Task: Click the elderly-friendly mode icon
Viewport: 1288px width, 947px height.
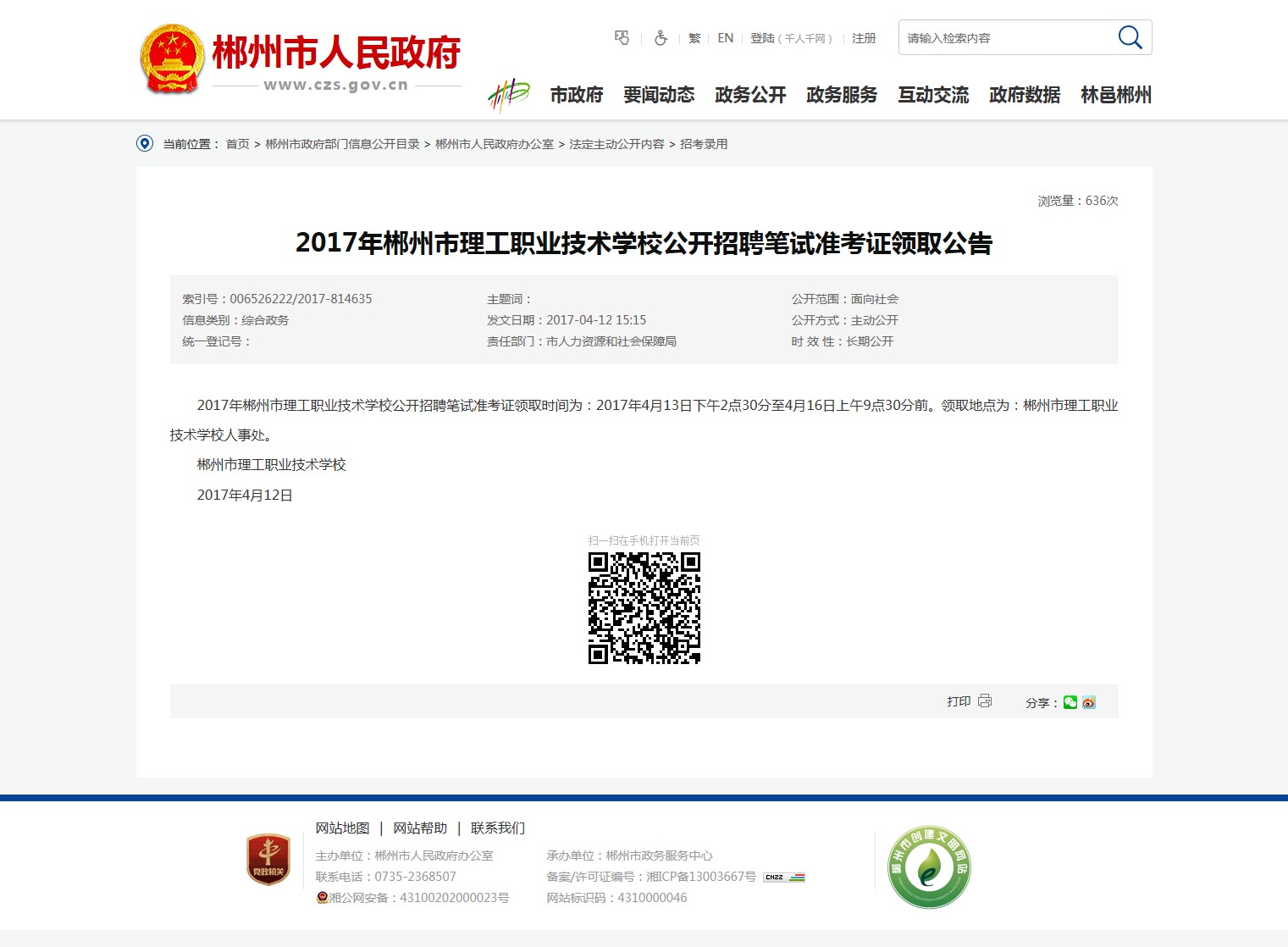Action: point(622,38)
